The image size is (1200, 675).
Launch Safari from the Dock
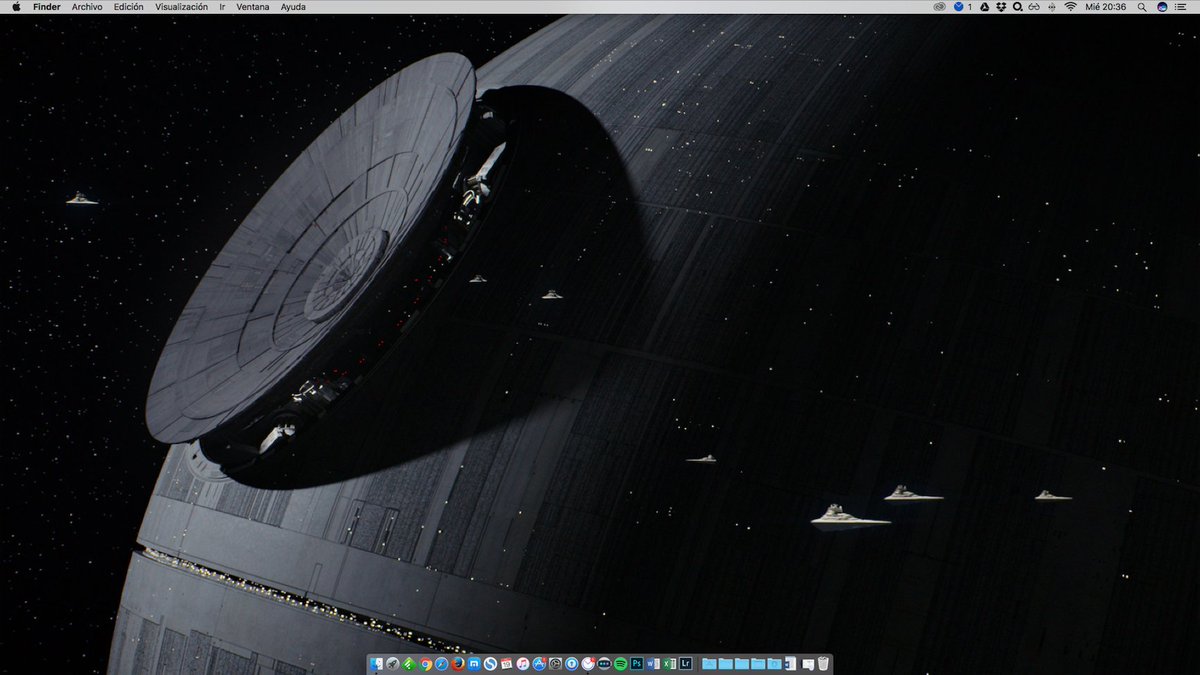(x=441, y=664)
